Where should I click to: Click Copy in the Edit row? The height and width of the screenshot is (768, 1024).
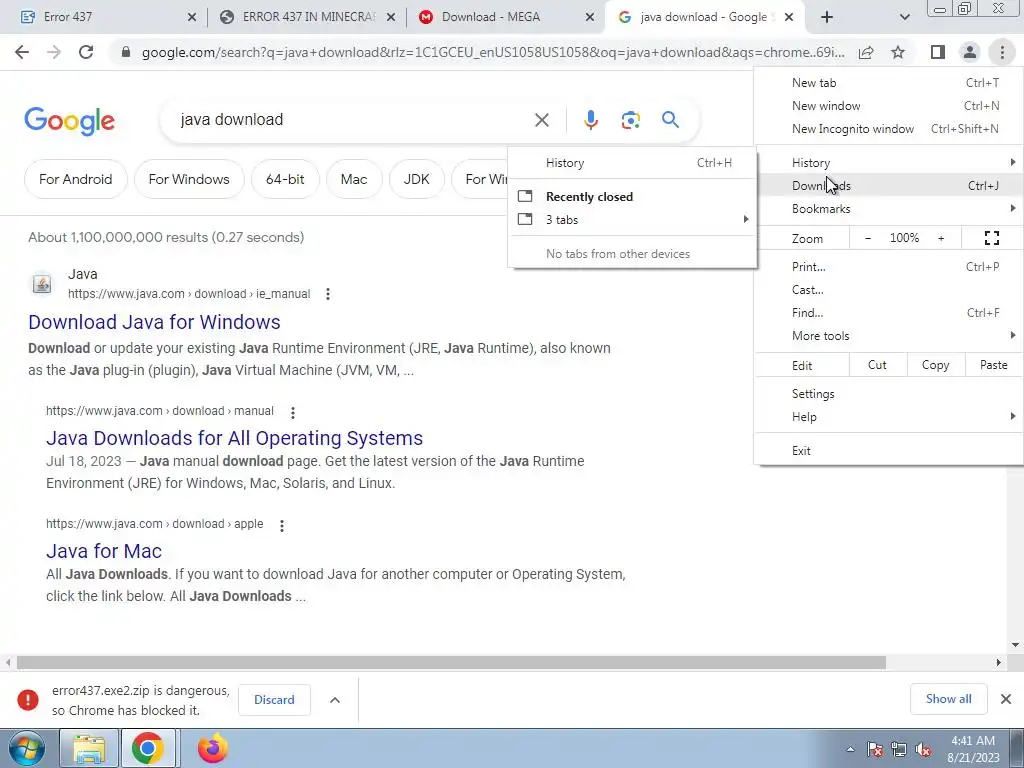point(935,365)
